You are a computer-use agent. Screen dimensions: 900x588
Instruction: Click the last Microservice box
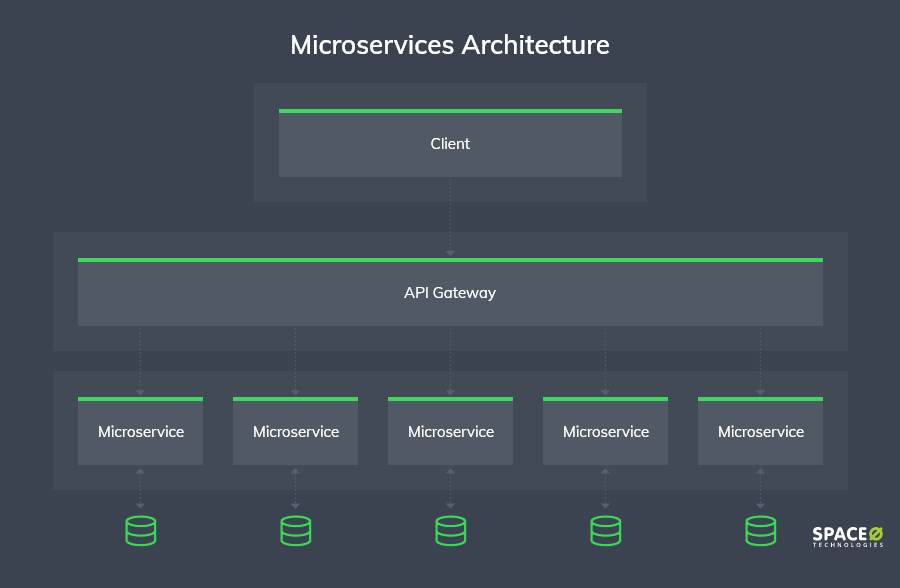761,431
